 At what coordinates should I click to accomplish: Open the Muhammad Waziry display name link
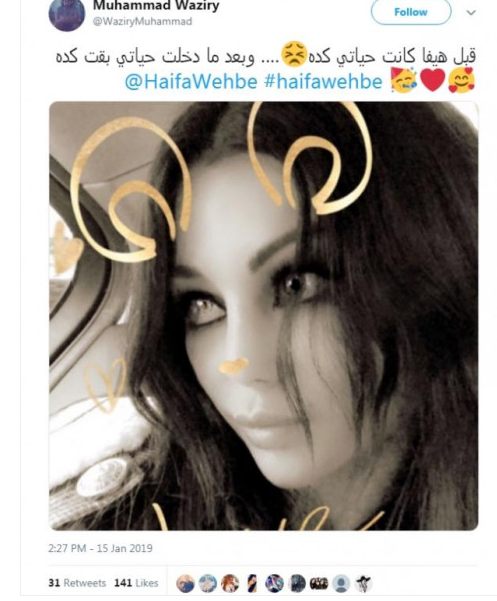pyautogui.click(x=156, y=6)
